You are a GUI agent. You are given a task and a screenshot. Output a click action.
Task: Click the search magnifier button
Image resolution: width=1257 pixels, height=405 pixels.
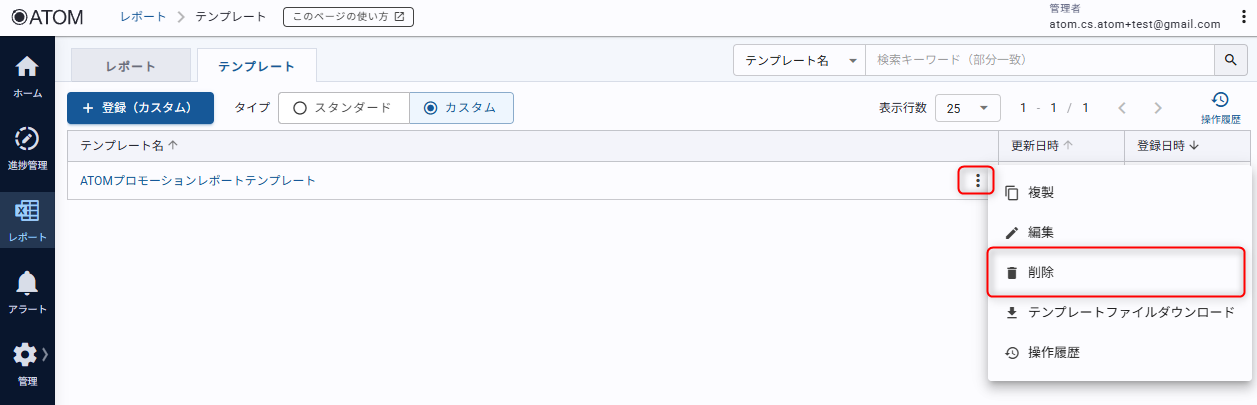click(1230, 61)
